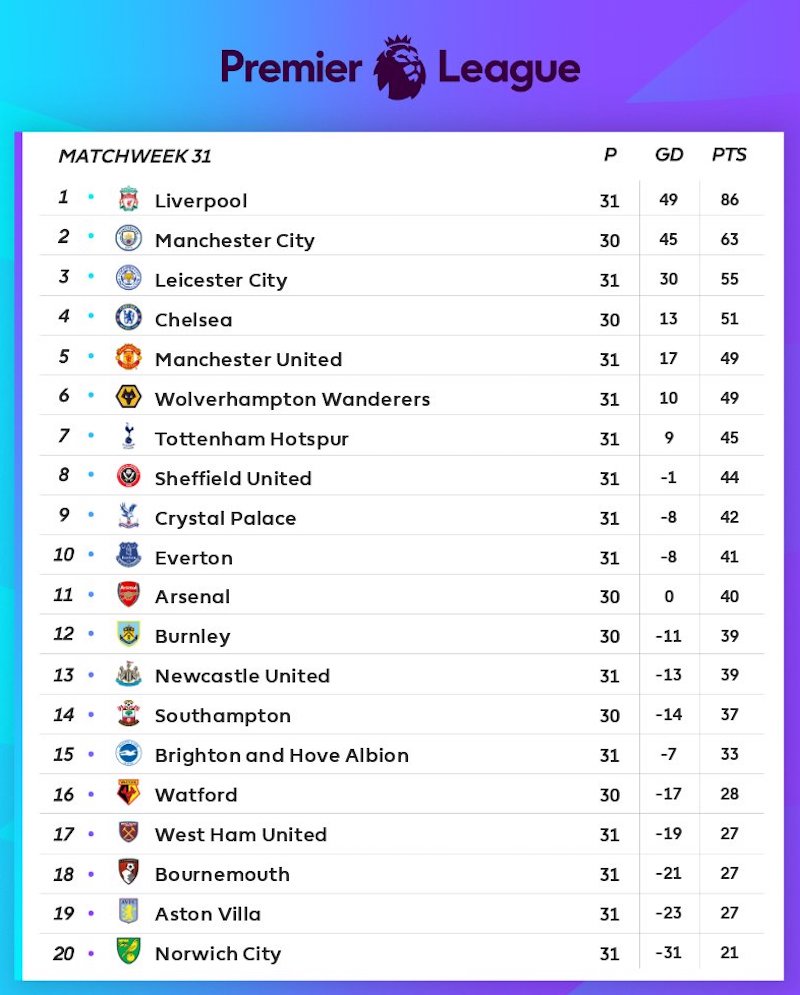
Task: Click the Tottenham Hotspur cockerel crest
Action: [x=128, y=437]
